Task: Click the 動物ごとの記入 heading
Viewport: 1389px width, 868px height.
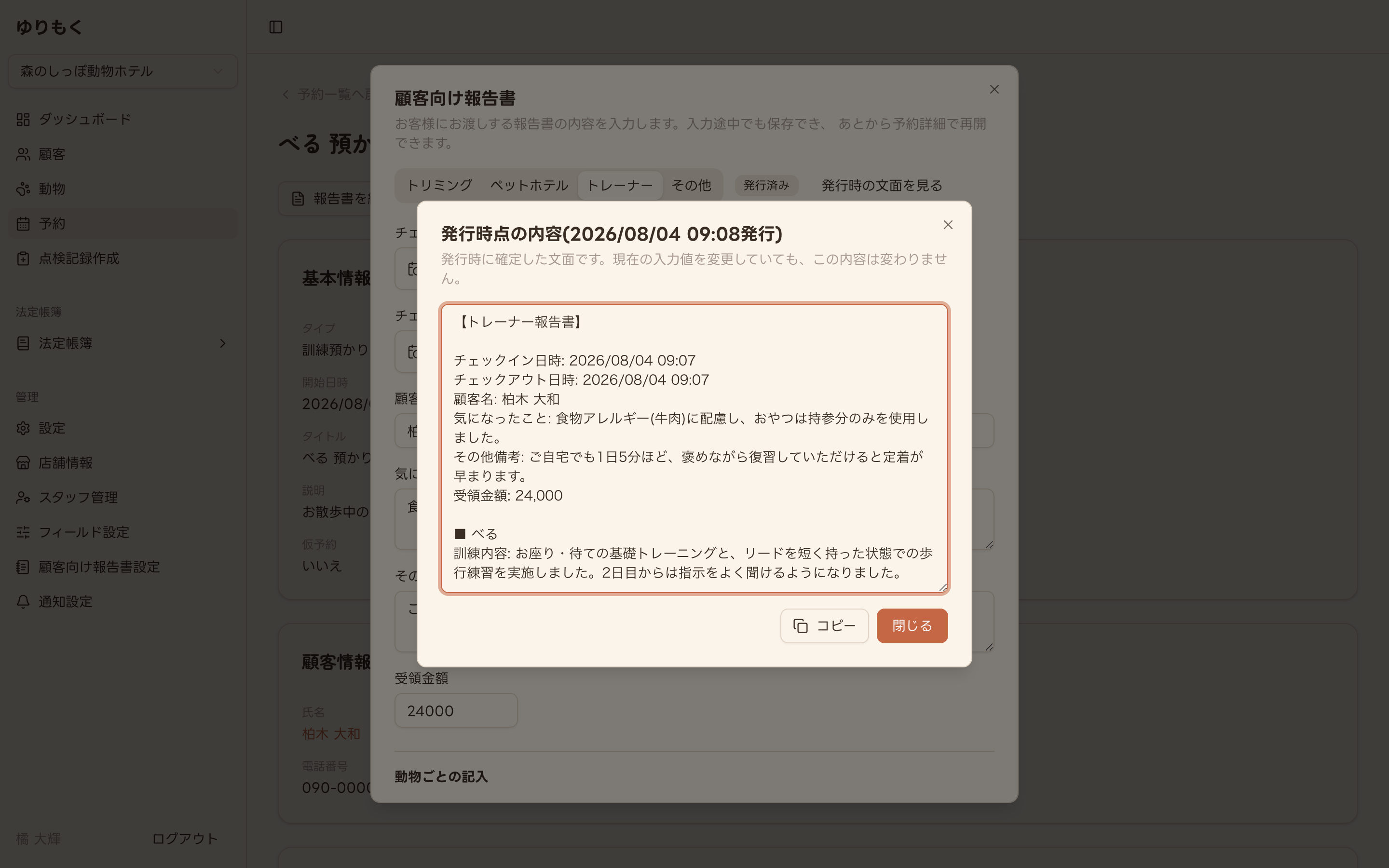Action: 441,777
